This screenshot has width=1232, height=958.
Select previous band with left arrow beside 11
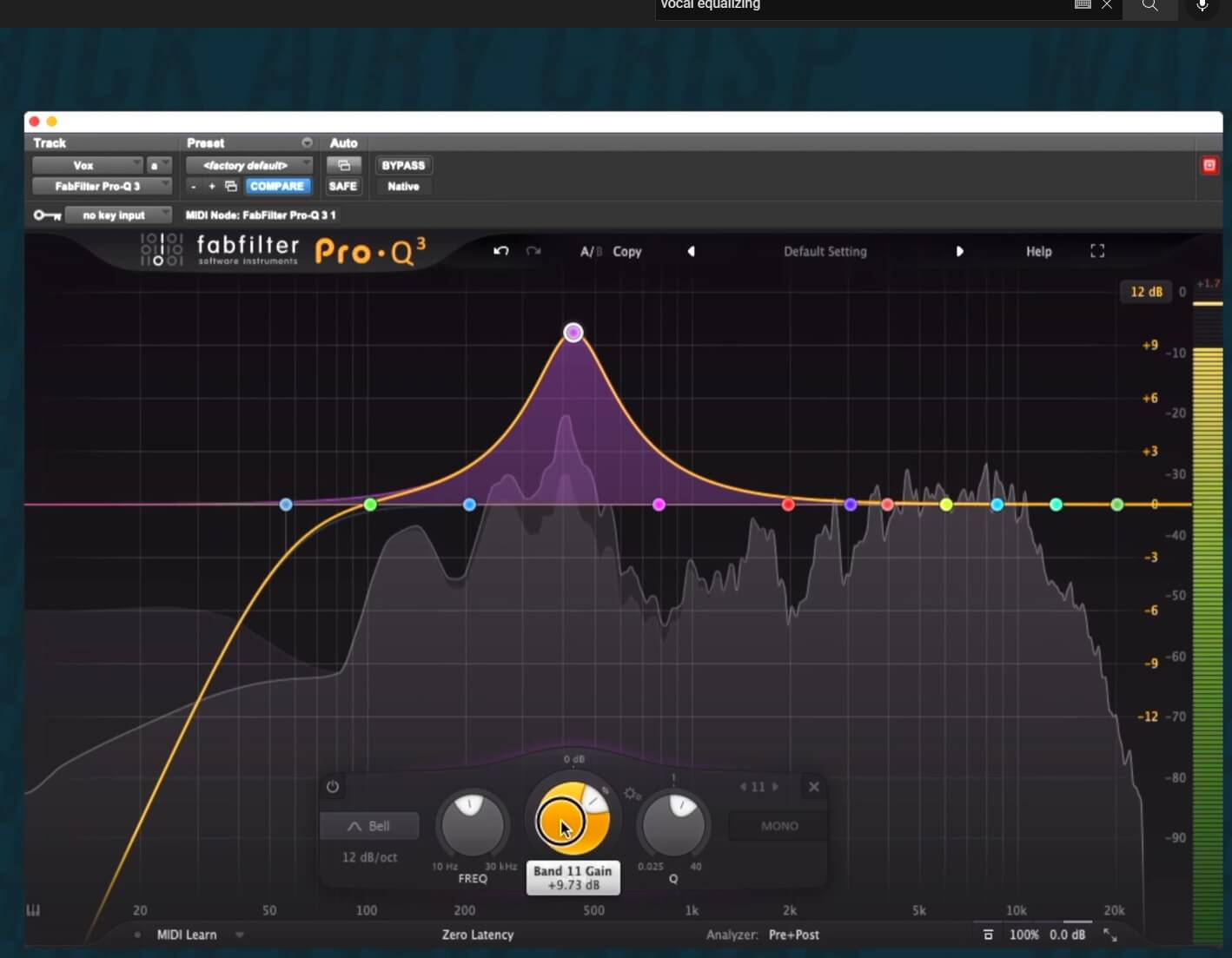point(743,787)
